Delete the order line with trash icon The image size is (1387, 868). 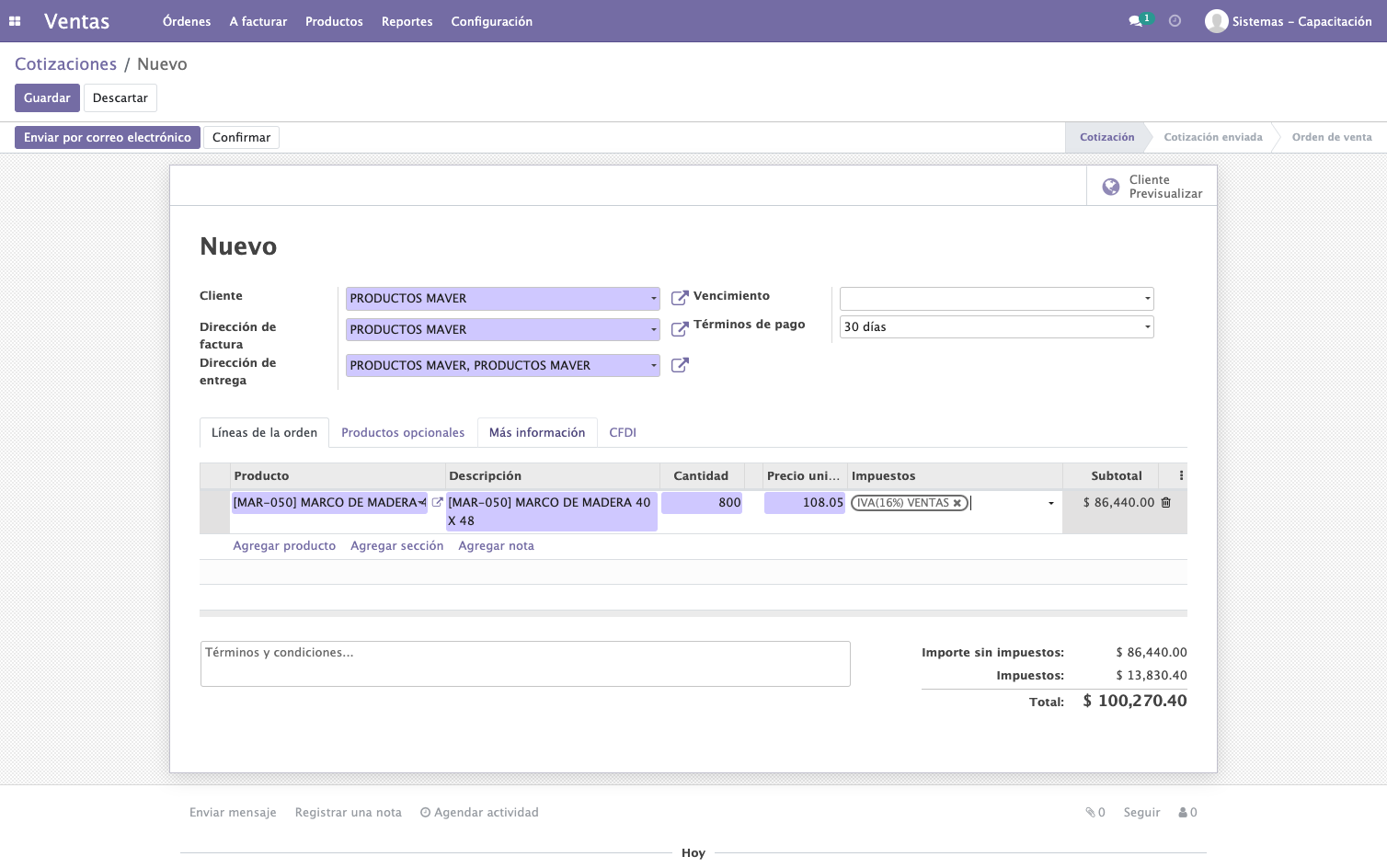[1166, 502]
